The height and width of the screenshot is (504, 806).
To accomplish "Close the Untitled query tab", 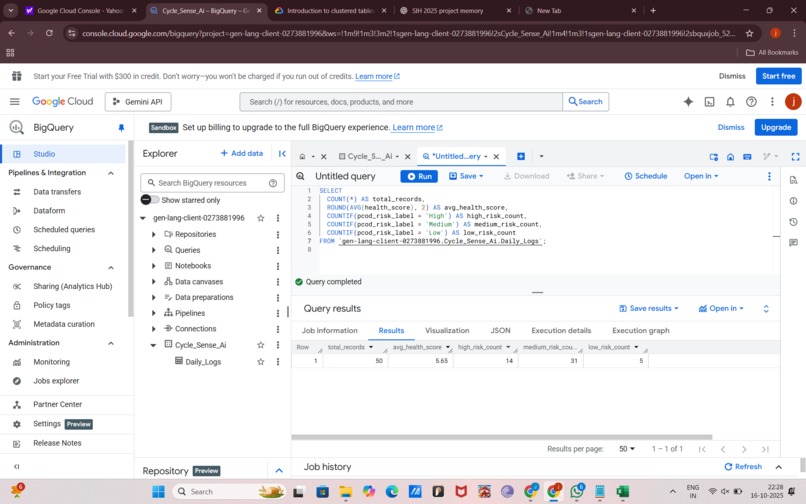I will pyautogui.click(x=496, y=157).
